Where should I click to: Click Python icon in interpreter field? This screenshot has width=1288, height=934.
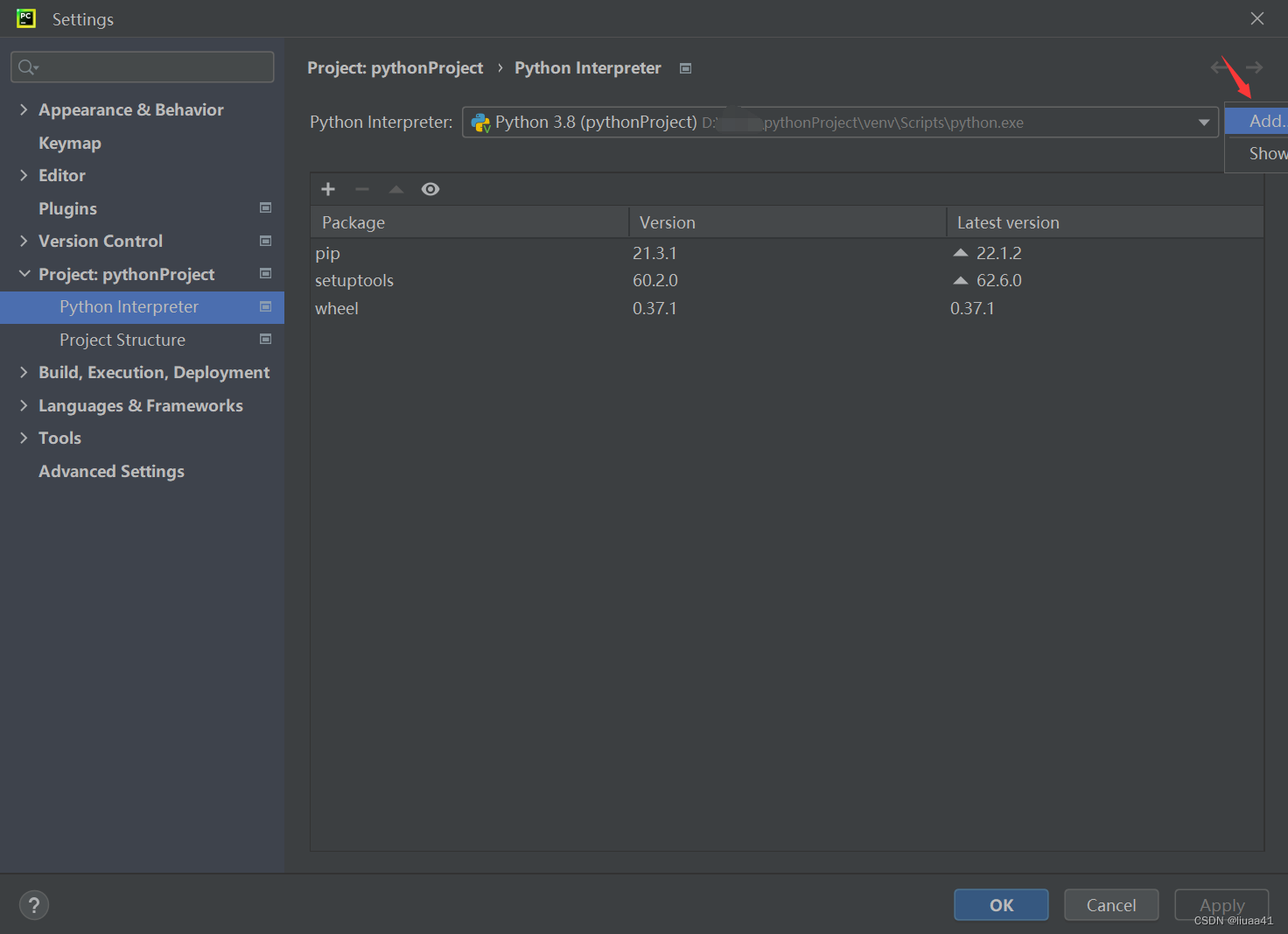tap(480, 123)
